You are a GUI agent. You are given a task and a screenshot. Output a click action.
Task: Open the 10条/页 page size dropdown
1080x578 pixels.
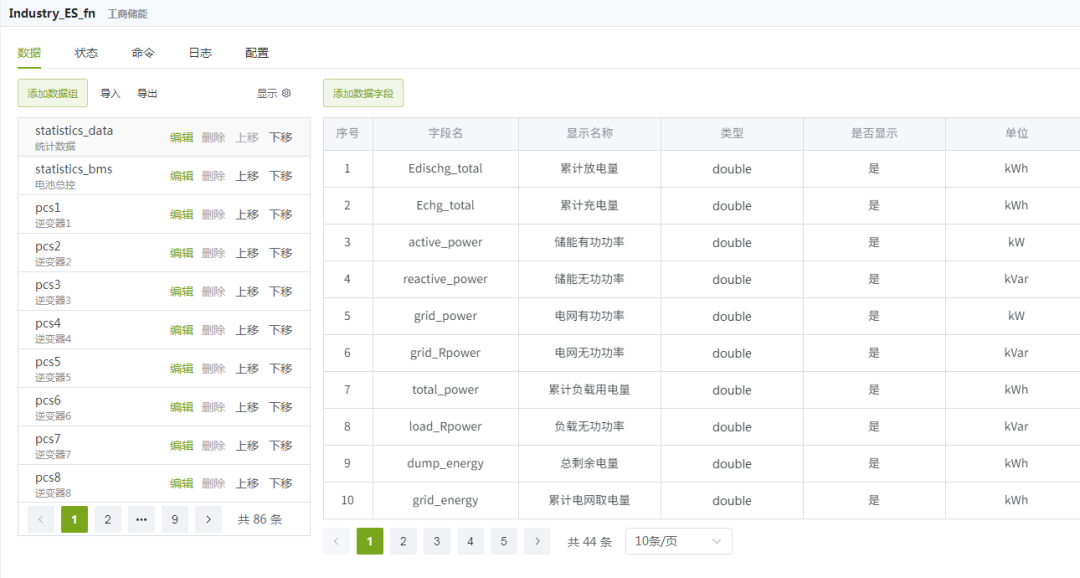coord(678,541)
